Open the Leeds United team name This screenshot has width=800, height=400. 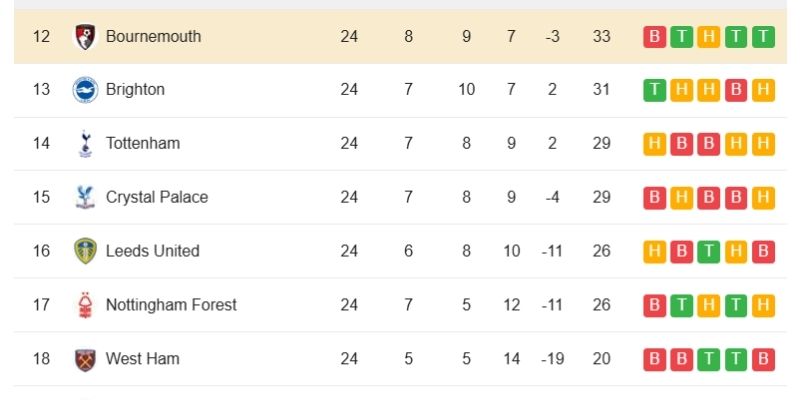(x=153, y=251)
